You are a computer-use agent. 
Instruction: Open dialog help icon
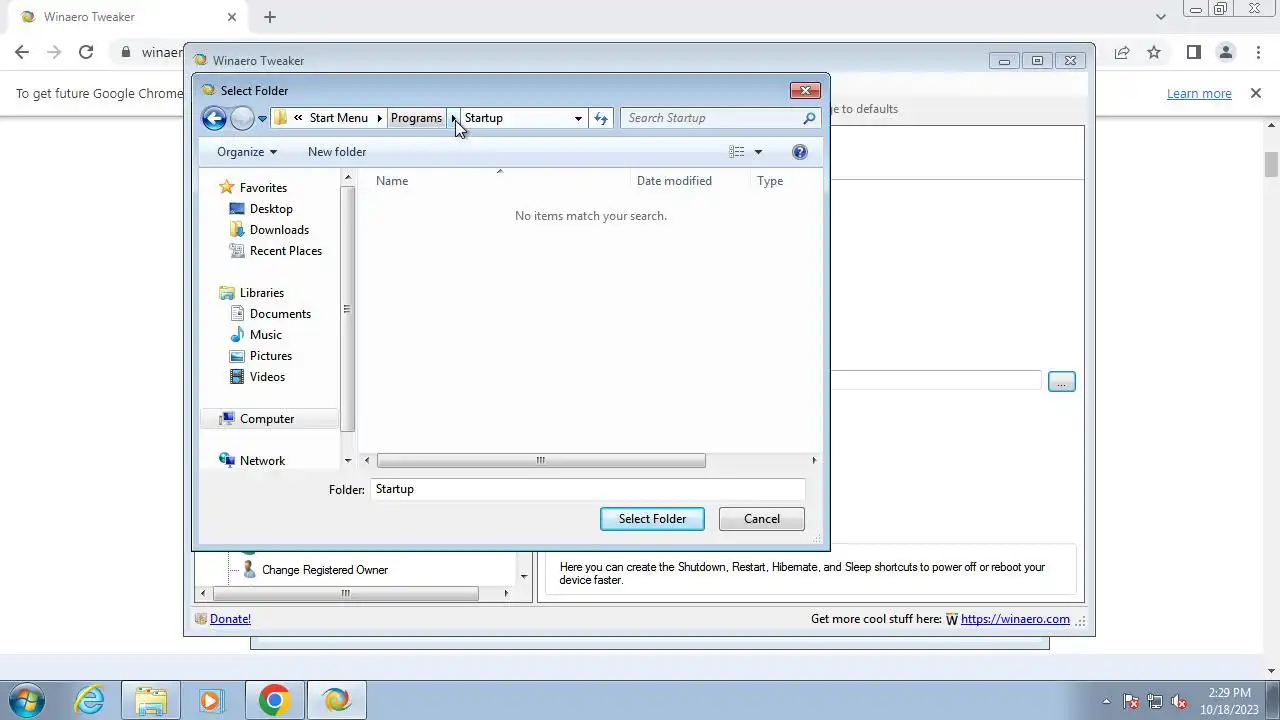[x=800, y=152]
